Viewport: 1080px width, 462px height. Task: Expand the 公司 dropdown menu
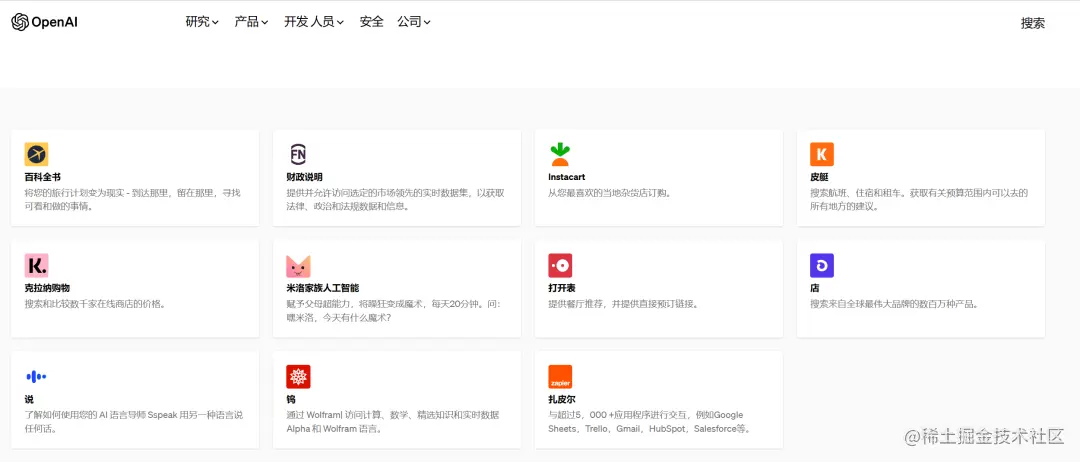tap(413, 22)
